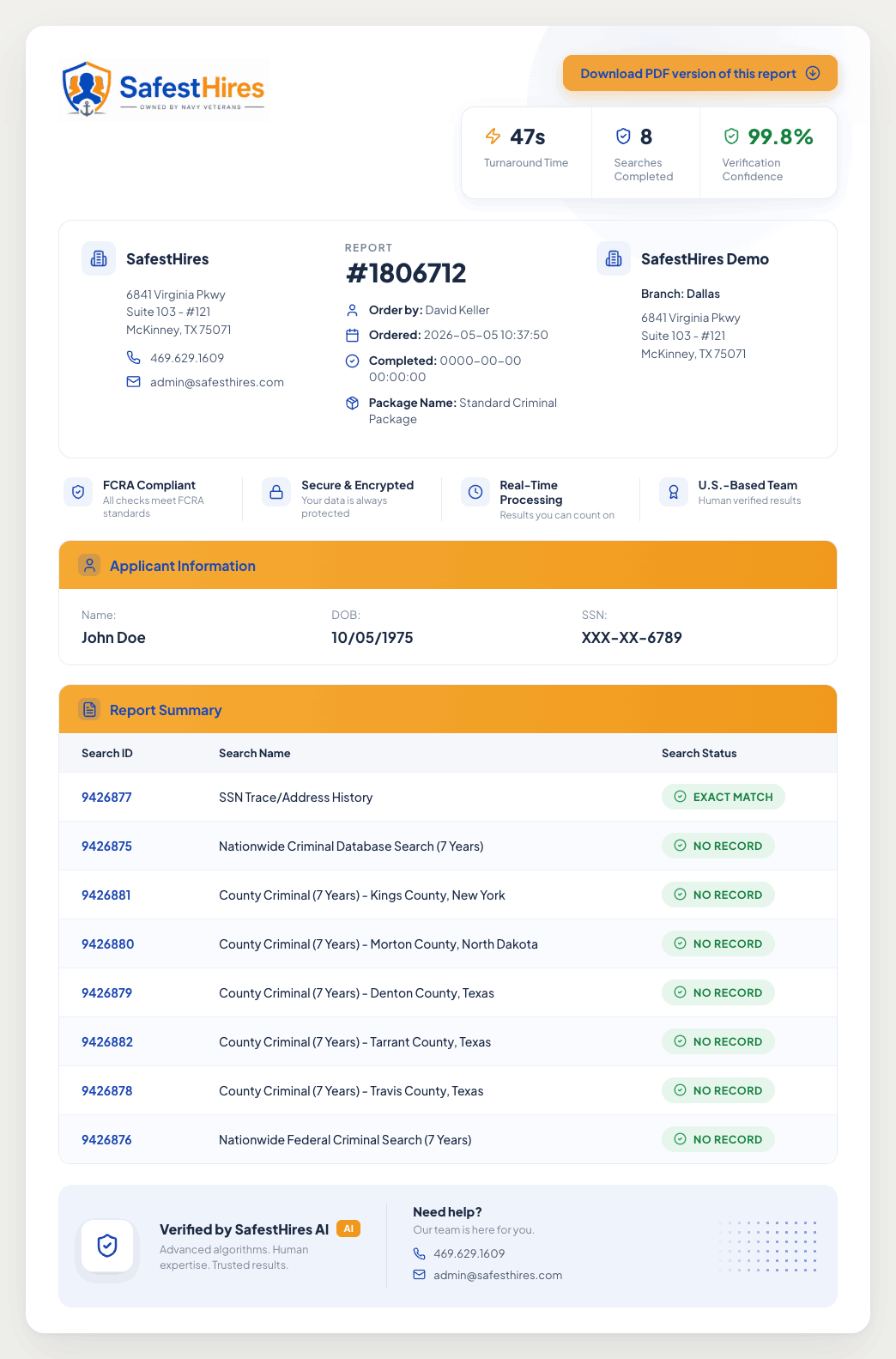896x1359 pixels.
Task: Click the orange AI badge
Action: point(348,1229)
